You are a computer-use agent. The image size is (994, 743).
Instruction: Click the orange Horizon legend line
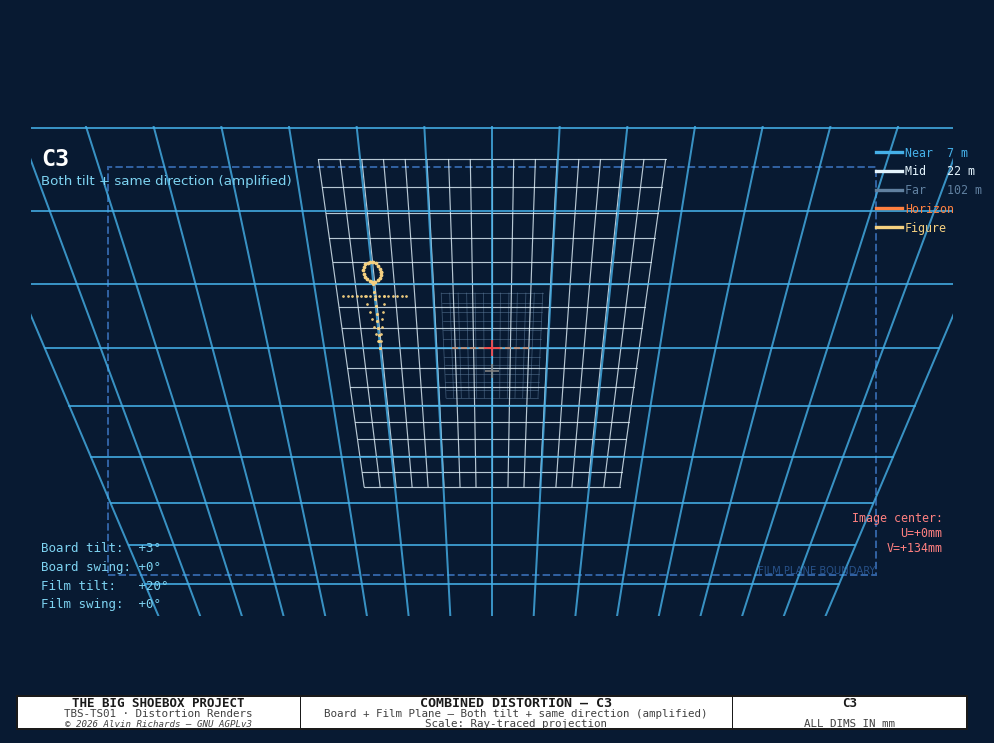[x=889, y=209]
